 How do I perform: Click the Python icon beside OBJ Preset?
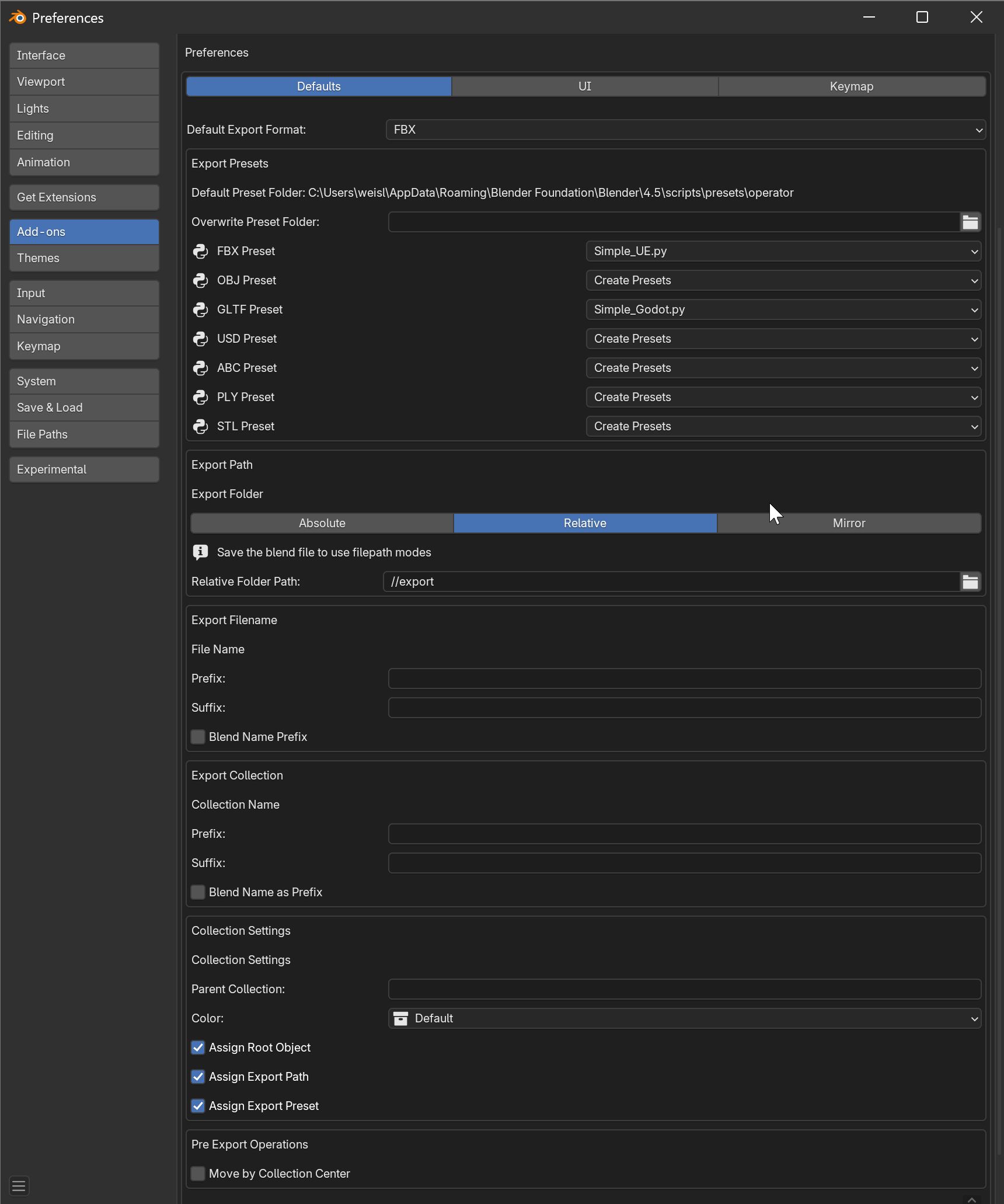[200, 280]
